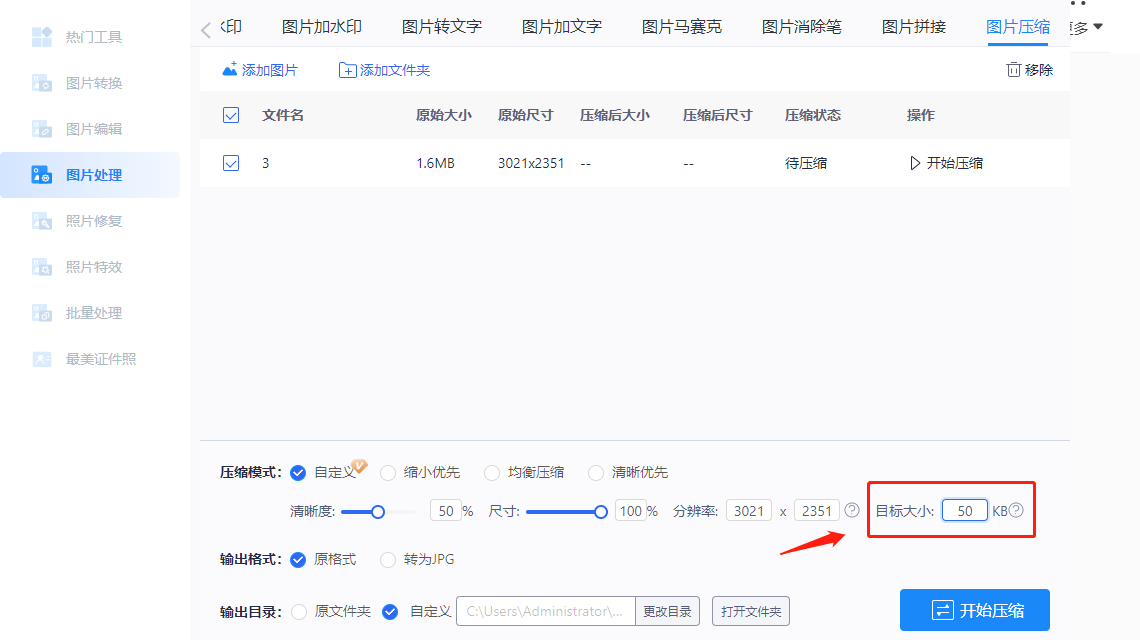Image resolution: width=1140 pixels, height=640 pixels.
Task: Select the 转为JPG output format option
Action: (x=388, y=560)
